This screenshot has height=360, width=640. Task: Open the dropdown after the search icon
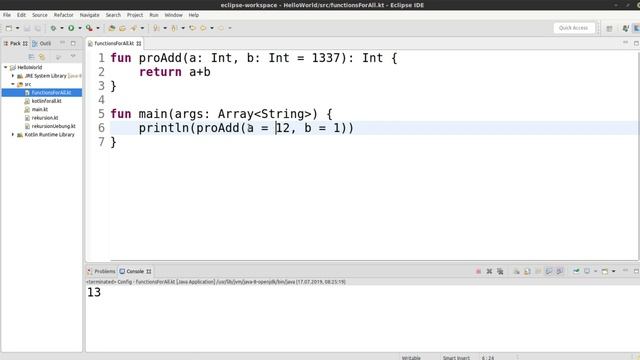click(x=142, y=28)
